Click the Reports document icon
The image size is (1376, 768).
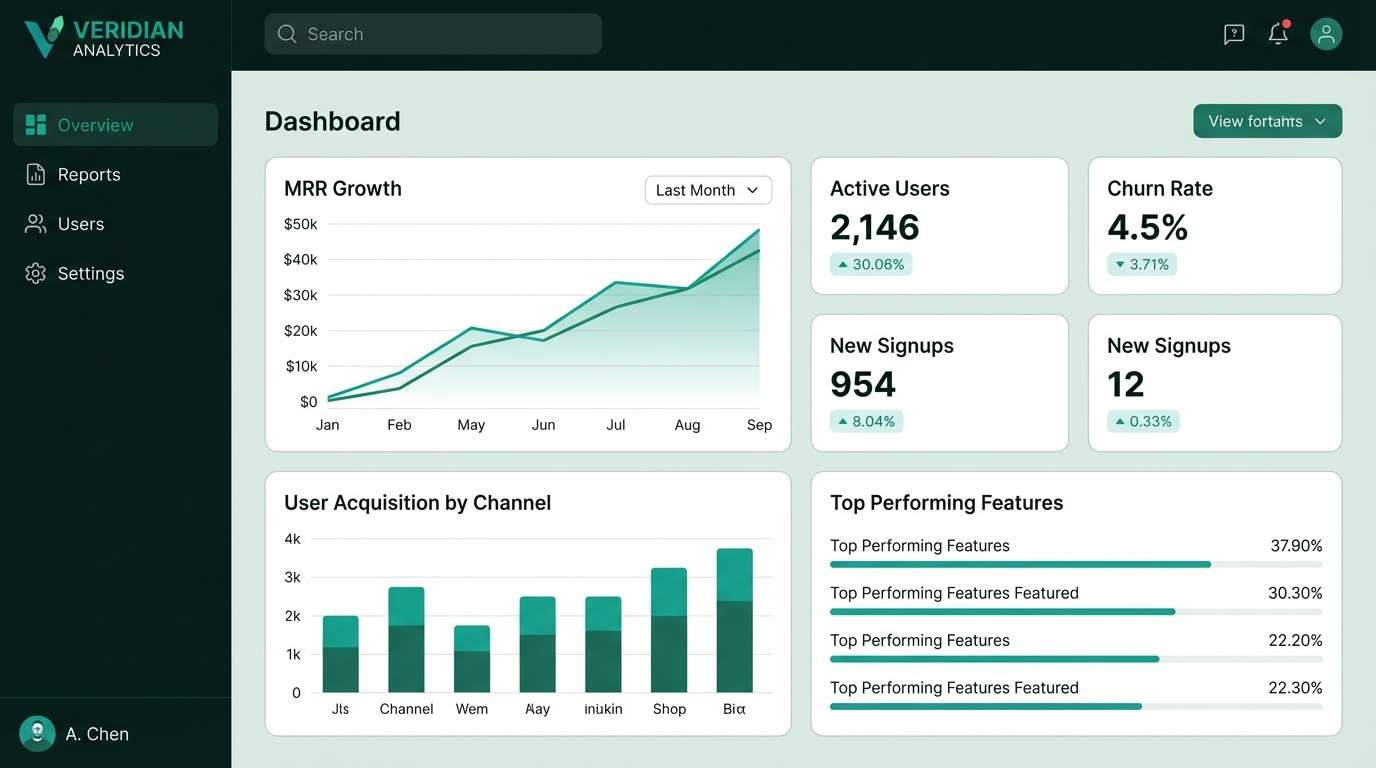tap(36, 174)
